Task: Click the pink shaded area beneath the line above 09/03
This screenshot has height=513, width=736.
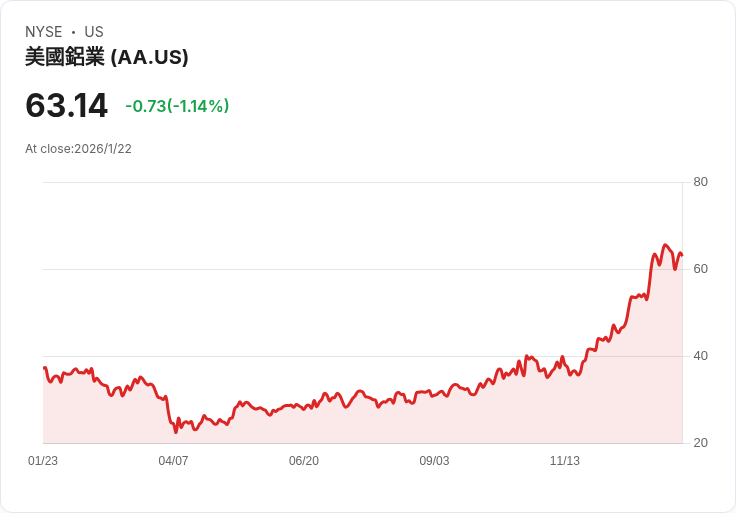Action: coord(434,420)
